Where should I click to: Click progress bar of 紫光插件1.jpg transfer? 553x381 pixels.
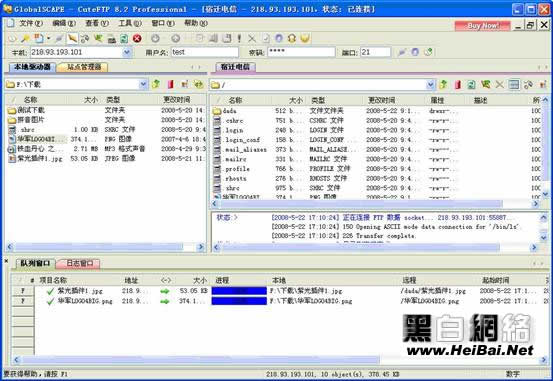[x=239, y=291]
